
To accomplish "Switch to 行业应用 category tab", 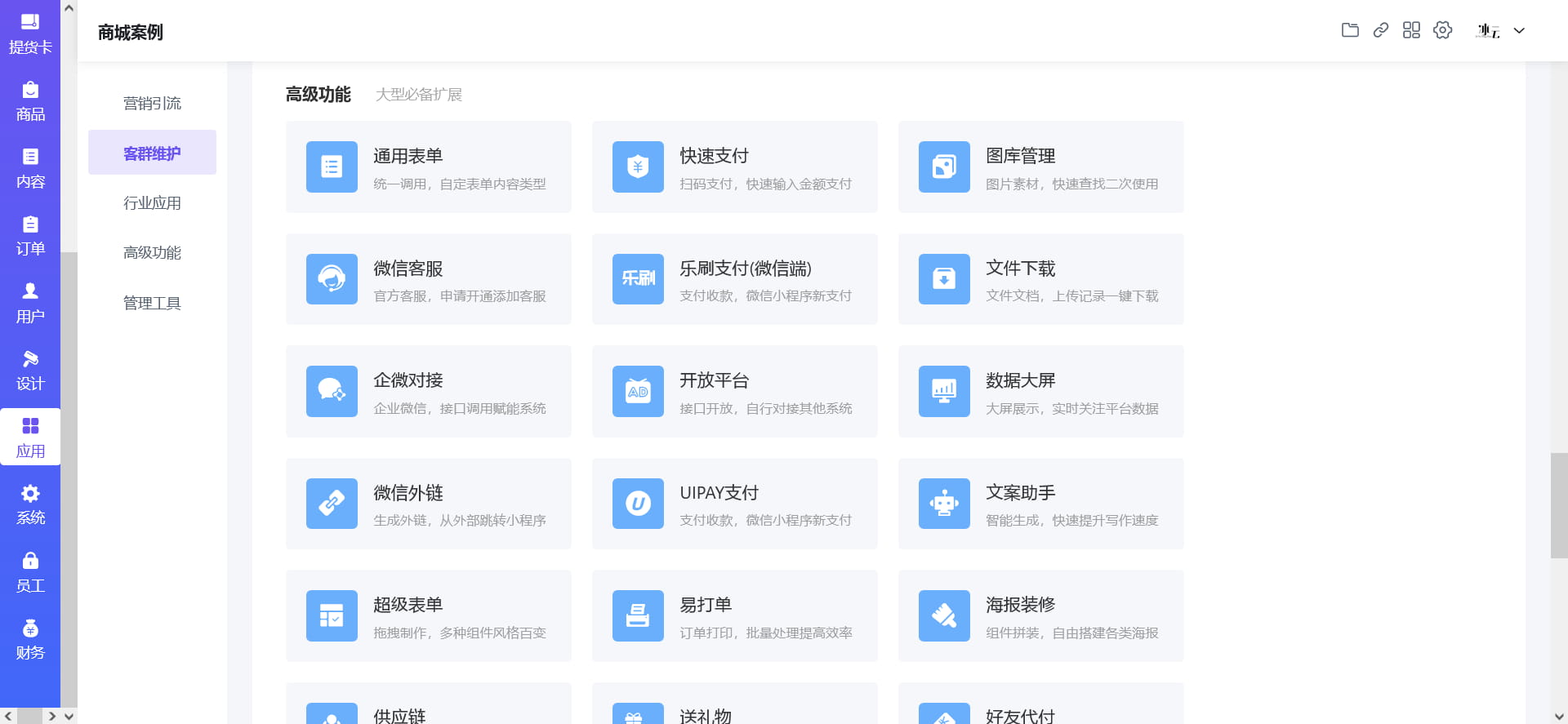I will click(152, 203).
